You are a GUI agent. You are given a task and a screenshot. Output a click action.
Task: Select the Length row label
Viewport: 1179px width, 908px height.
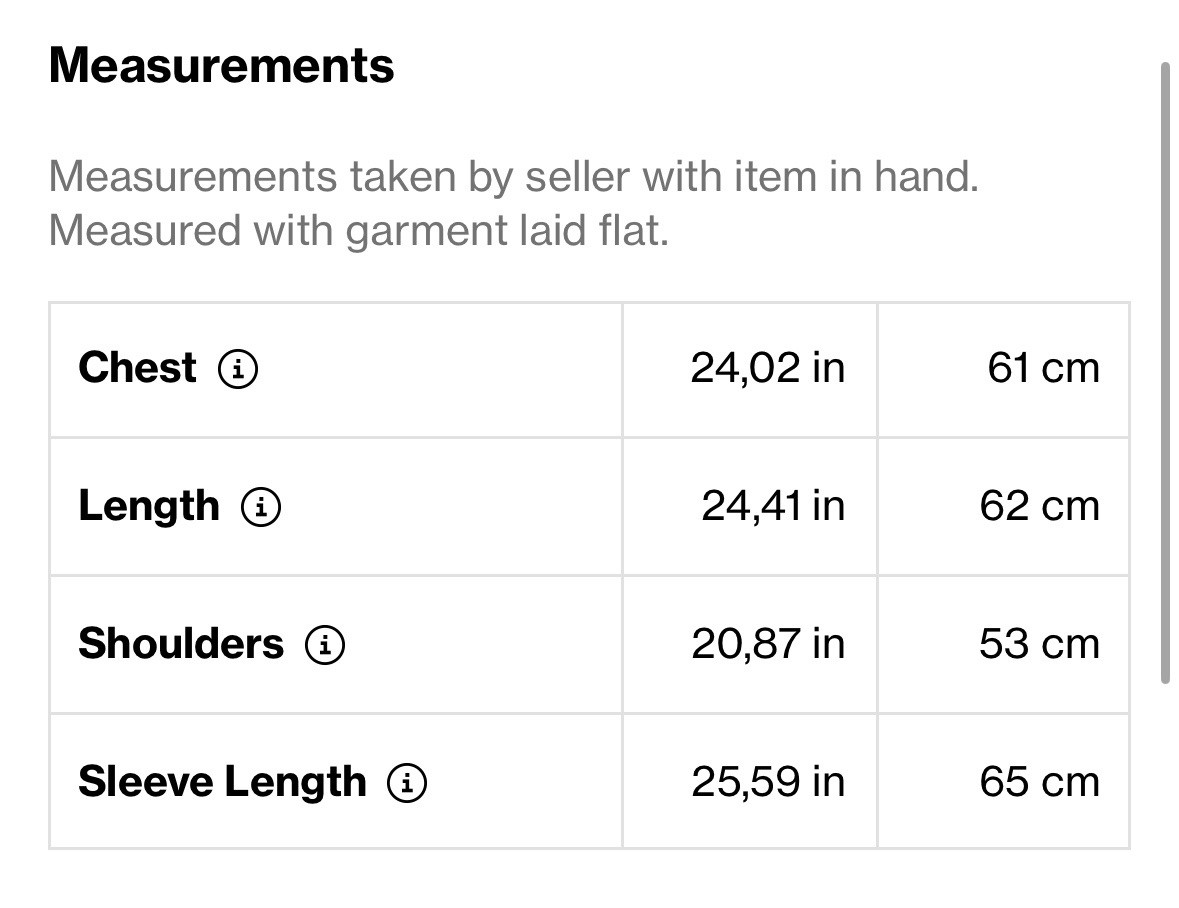point(149,506)
